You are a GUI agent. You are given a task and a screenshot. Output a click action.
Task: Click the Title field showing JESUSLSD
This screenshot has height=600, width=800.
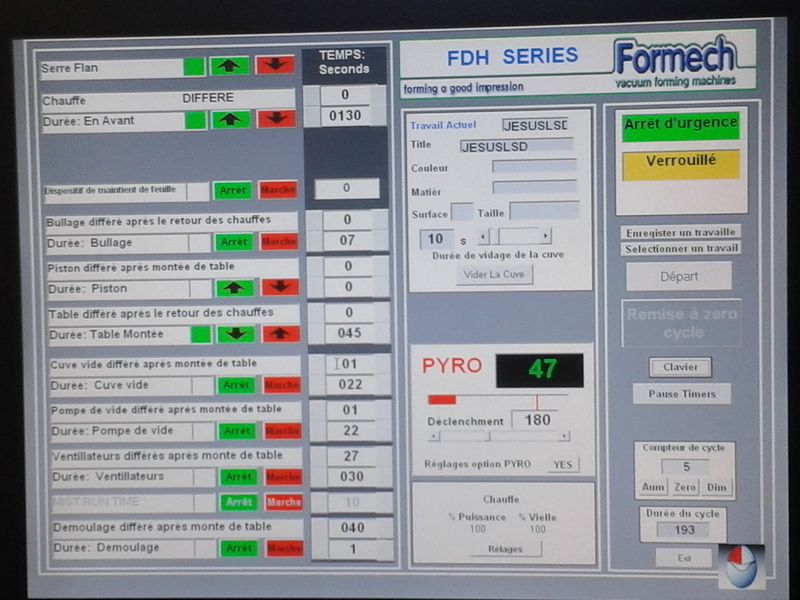click(x=516, y=147)
